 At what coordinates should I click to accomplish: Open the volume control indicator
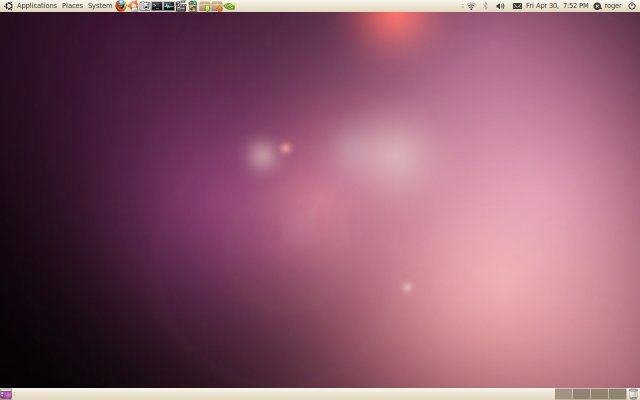pyautogui.click(x=500, y=6)
